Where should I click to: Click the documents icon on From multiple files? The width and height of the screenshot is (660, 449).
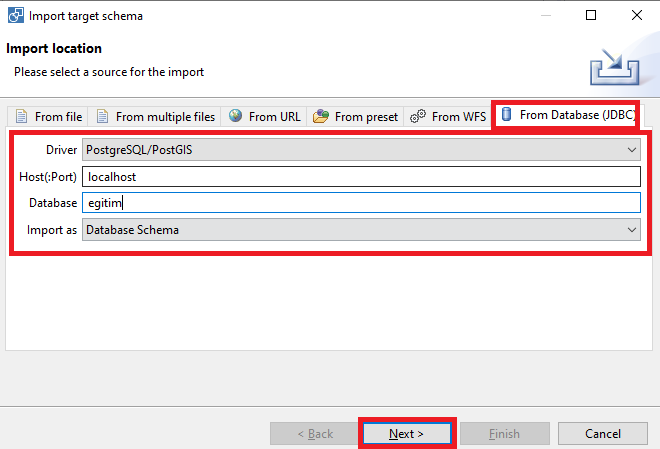pyautogui.click(x=102, y=116)
